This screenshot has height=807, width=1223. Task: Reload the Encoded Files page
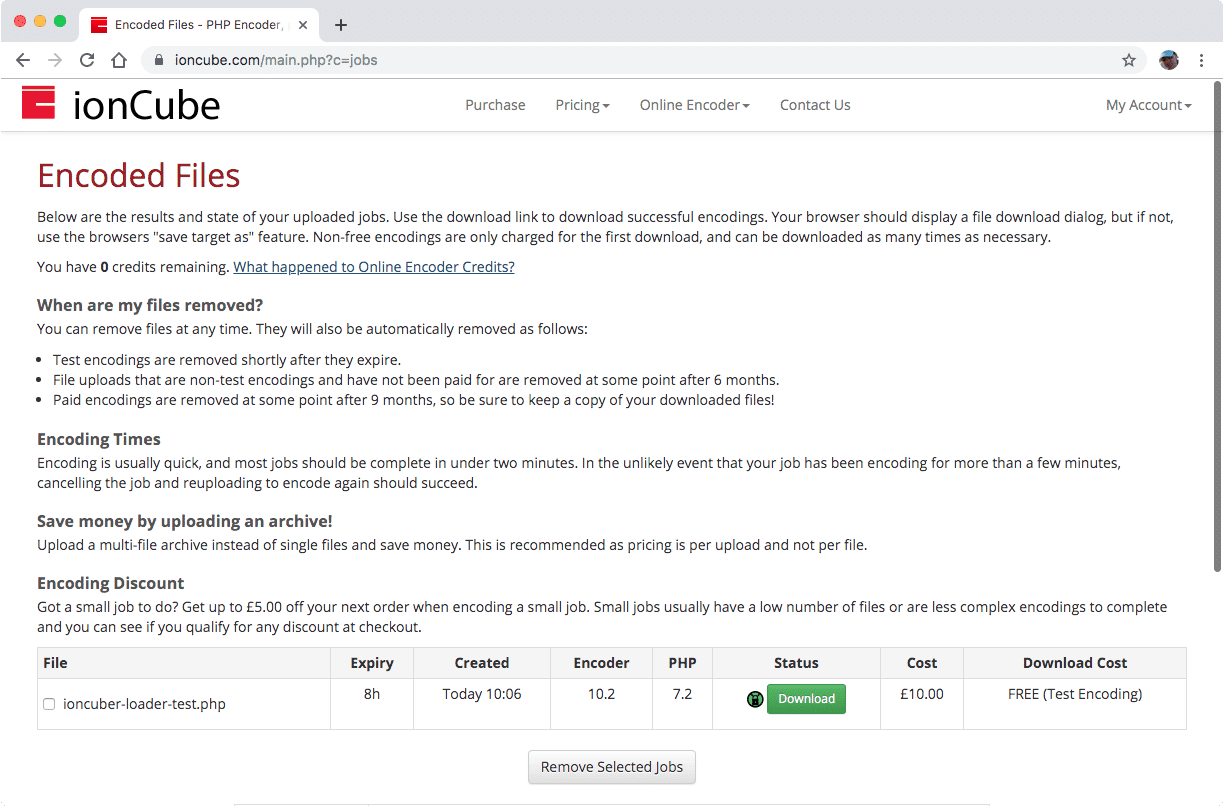click(x=87, y=60)
